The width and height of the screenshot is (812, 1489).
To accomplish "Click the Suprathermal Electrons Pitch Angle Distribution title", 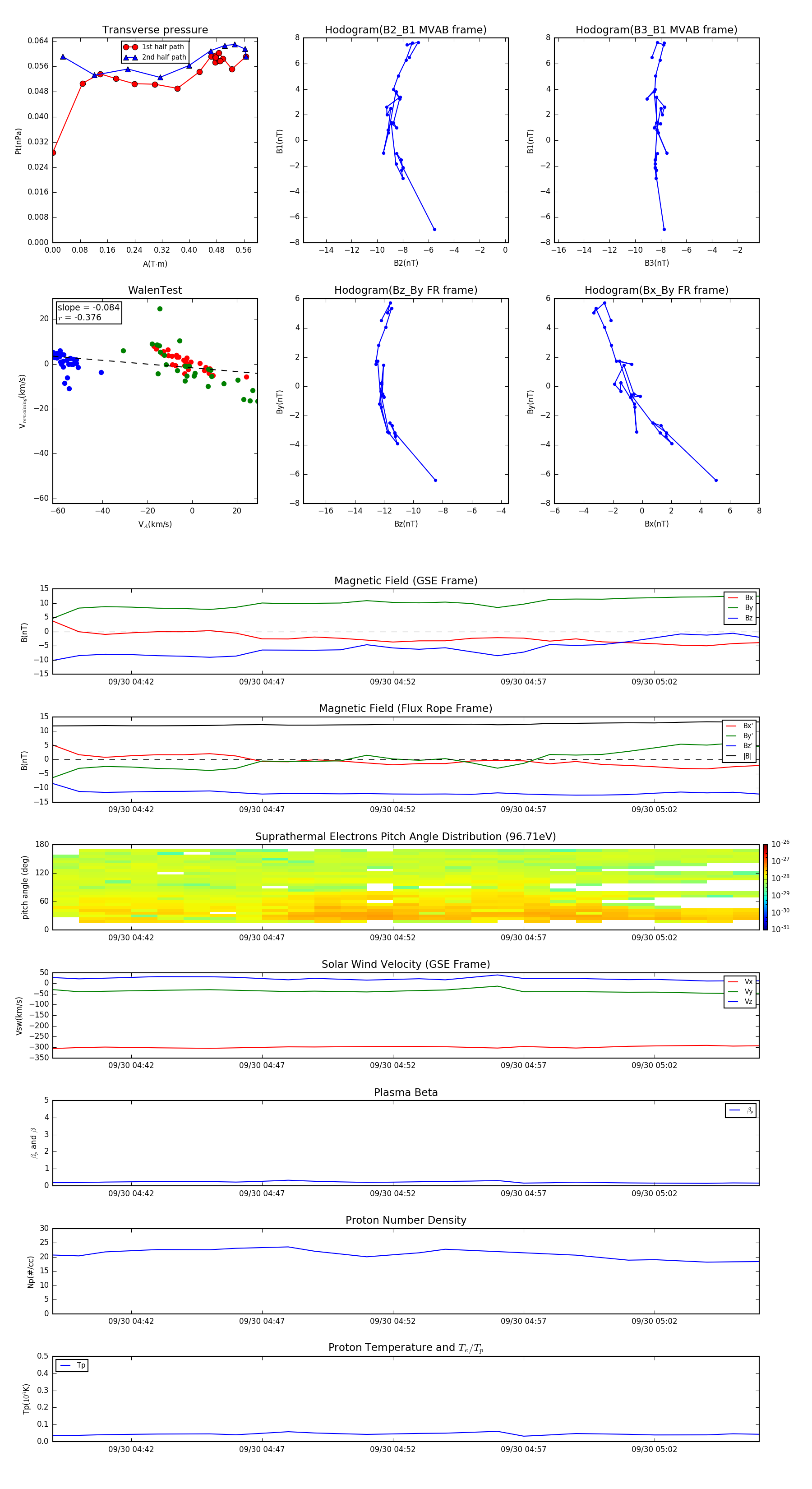I will [x=406, y=837].
